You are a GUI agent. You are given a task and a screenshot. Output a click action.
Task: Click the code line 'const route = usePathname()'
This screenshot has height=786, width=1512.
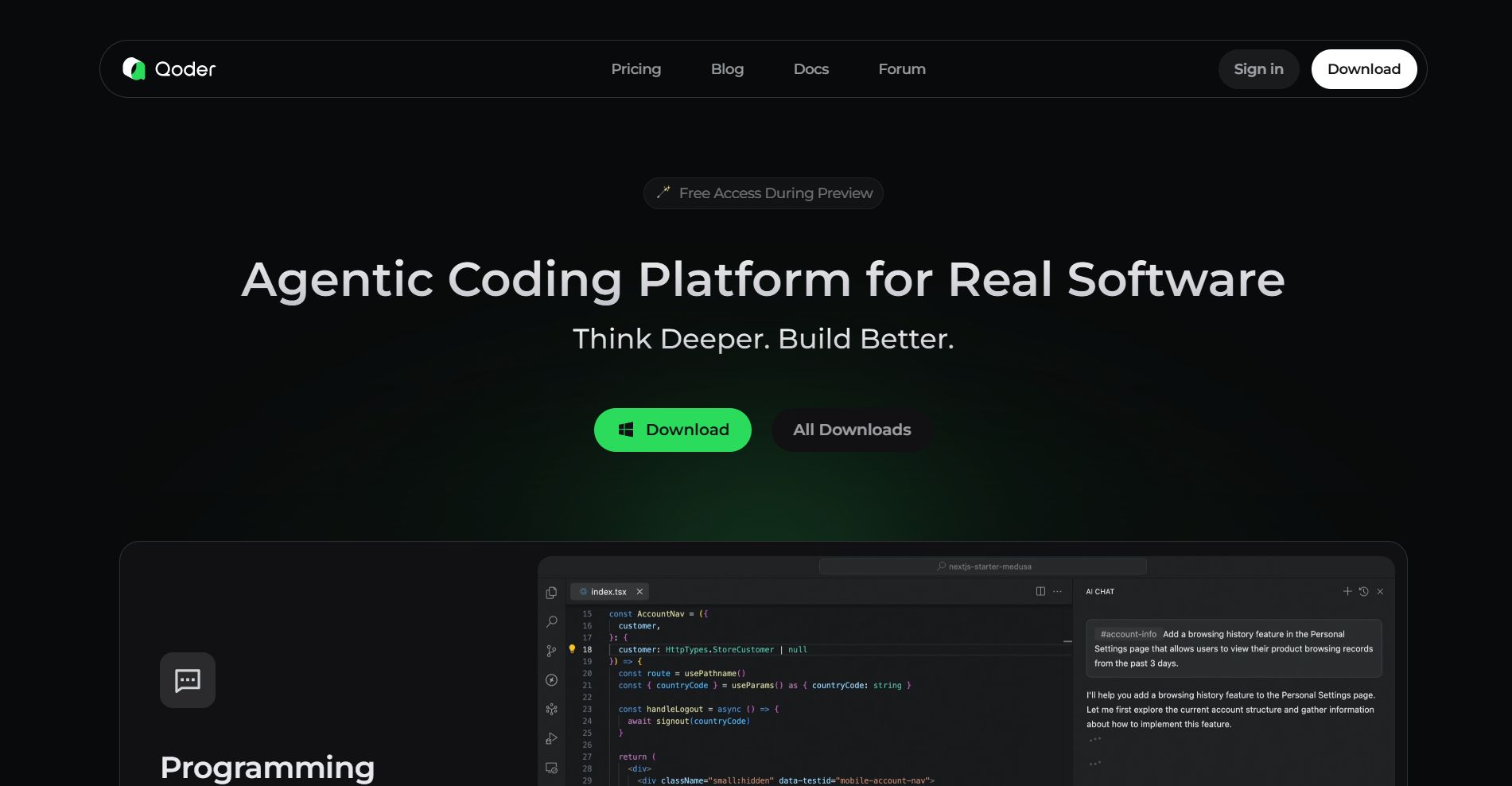pos(682,674)
